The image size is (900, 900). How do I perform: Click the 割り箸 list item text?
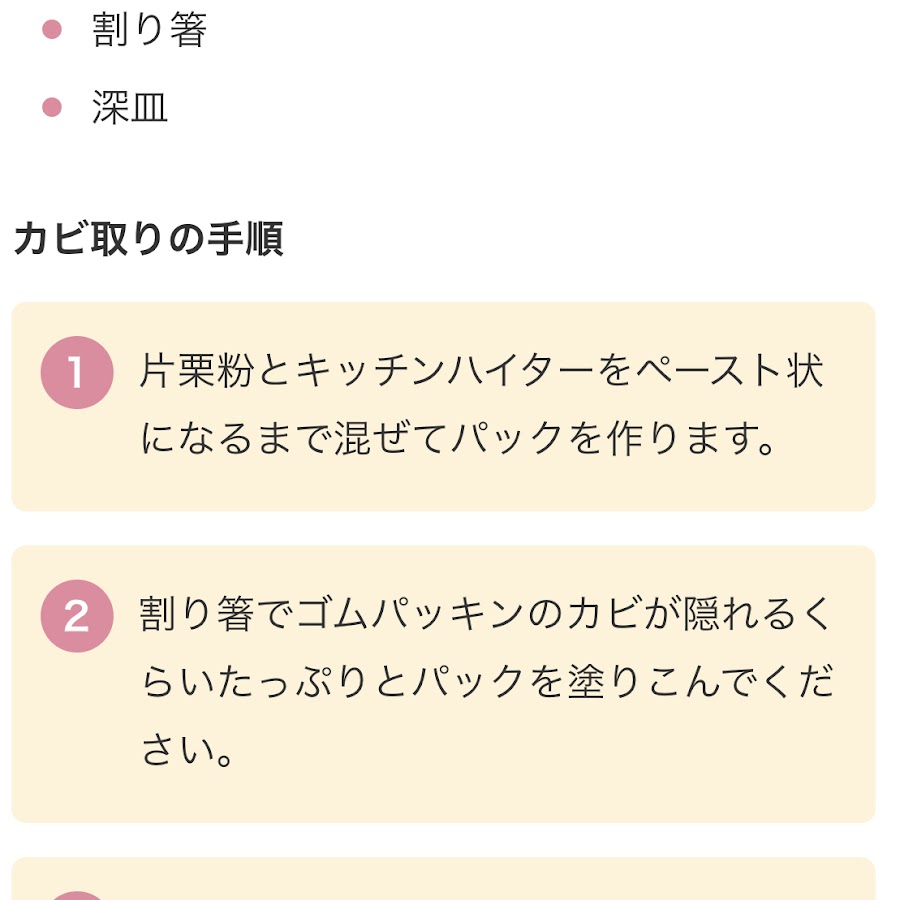[x=149, y=29]
